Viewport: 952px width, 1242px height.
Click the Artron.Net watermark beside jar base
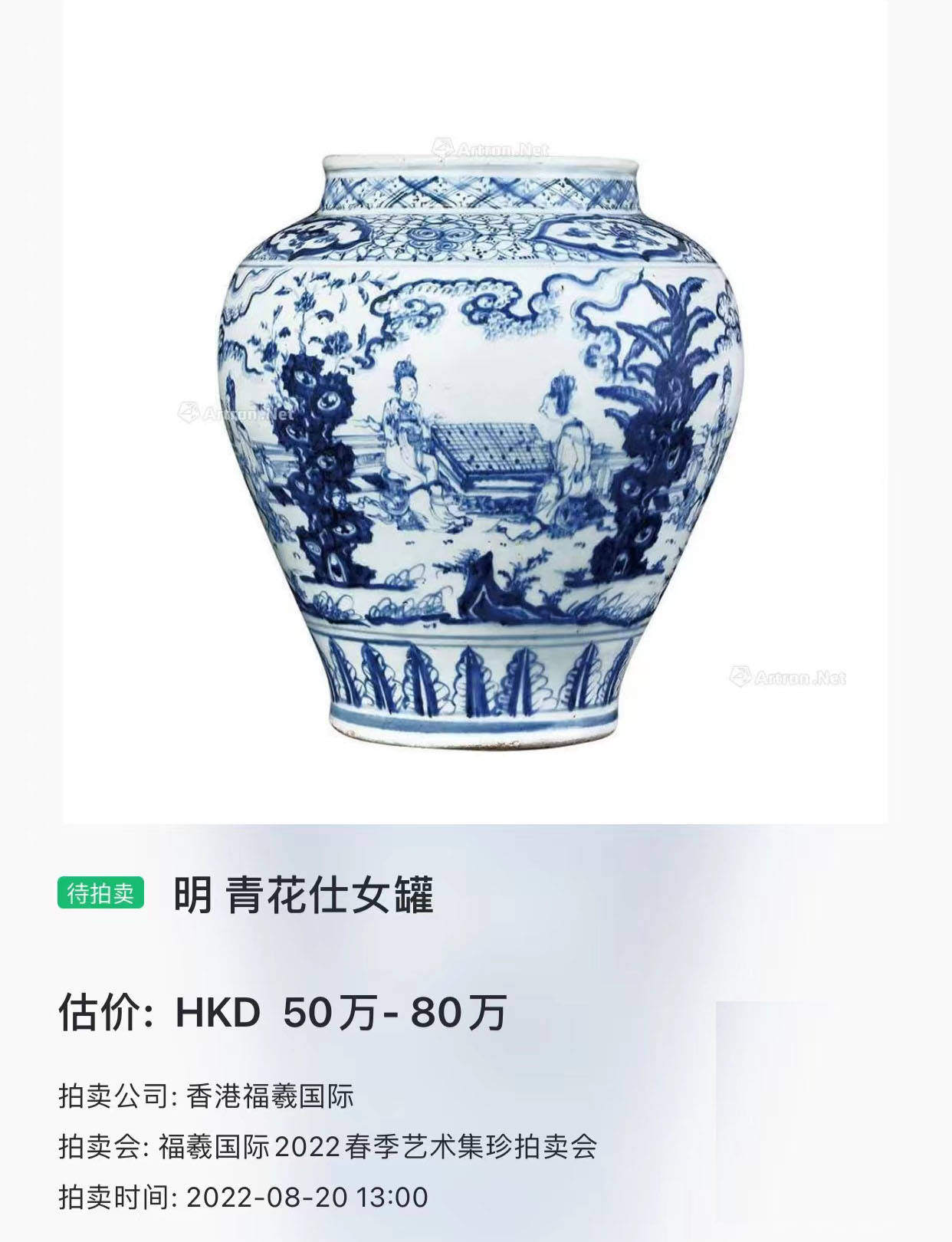787,677
